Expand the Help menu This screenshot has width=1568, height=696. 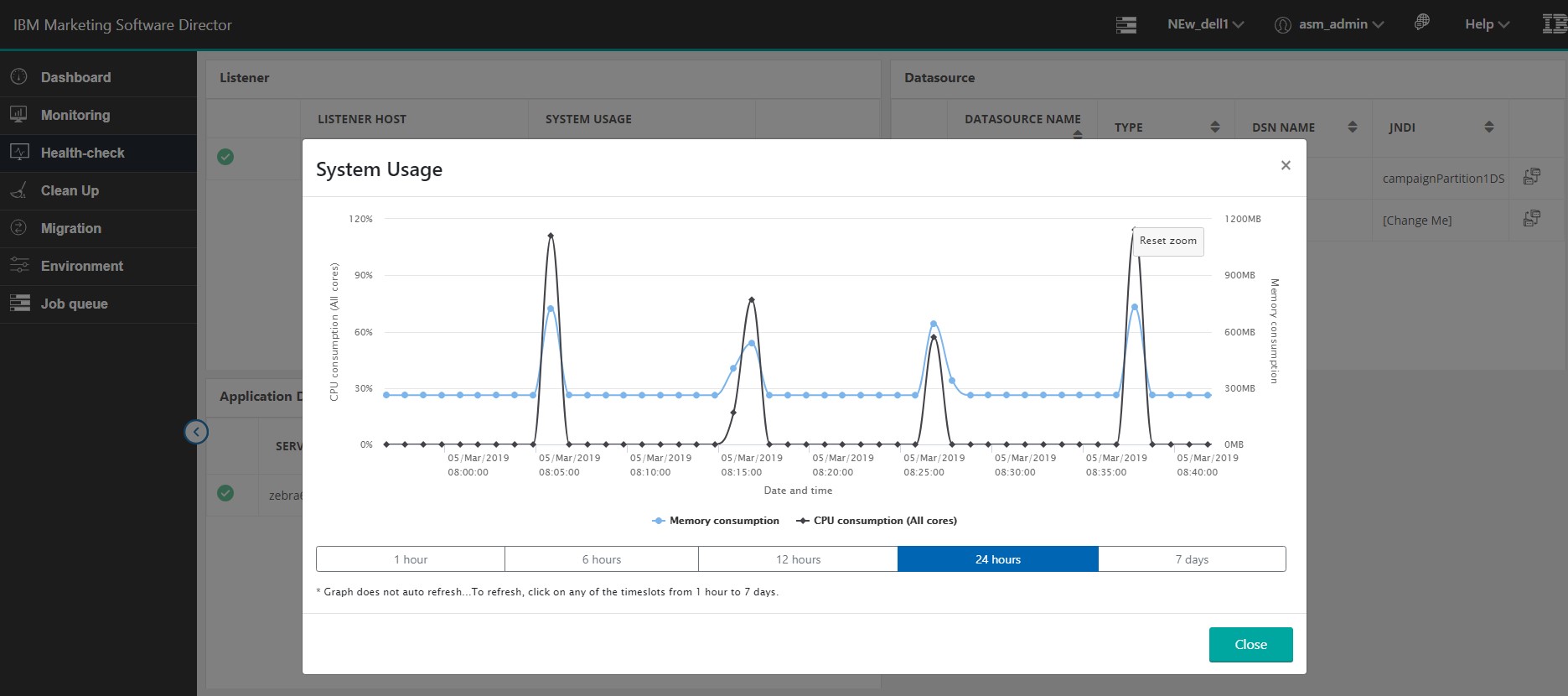tap(1487, 24)
